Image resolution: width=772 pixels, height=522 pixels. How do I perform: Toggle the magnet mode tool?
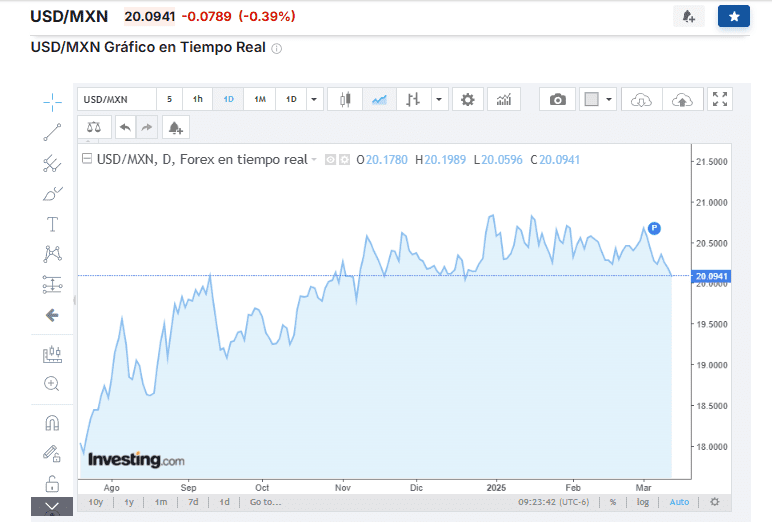coord(52,423)
